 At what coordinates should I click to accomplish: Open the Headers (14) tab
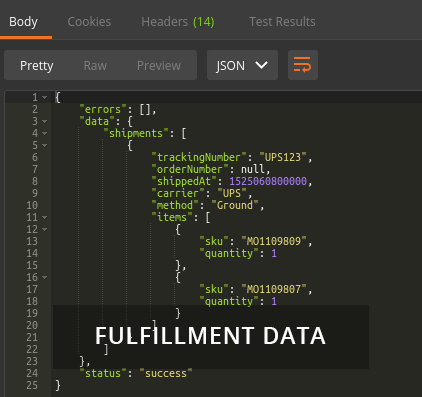178,22
